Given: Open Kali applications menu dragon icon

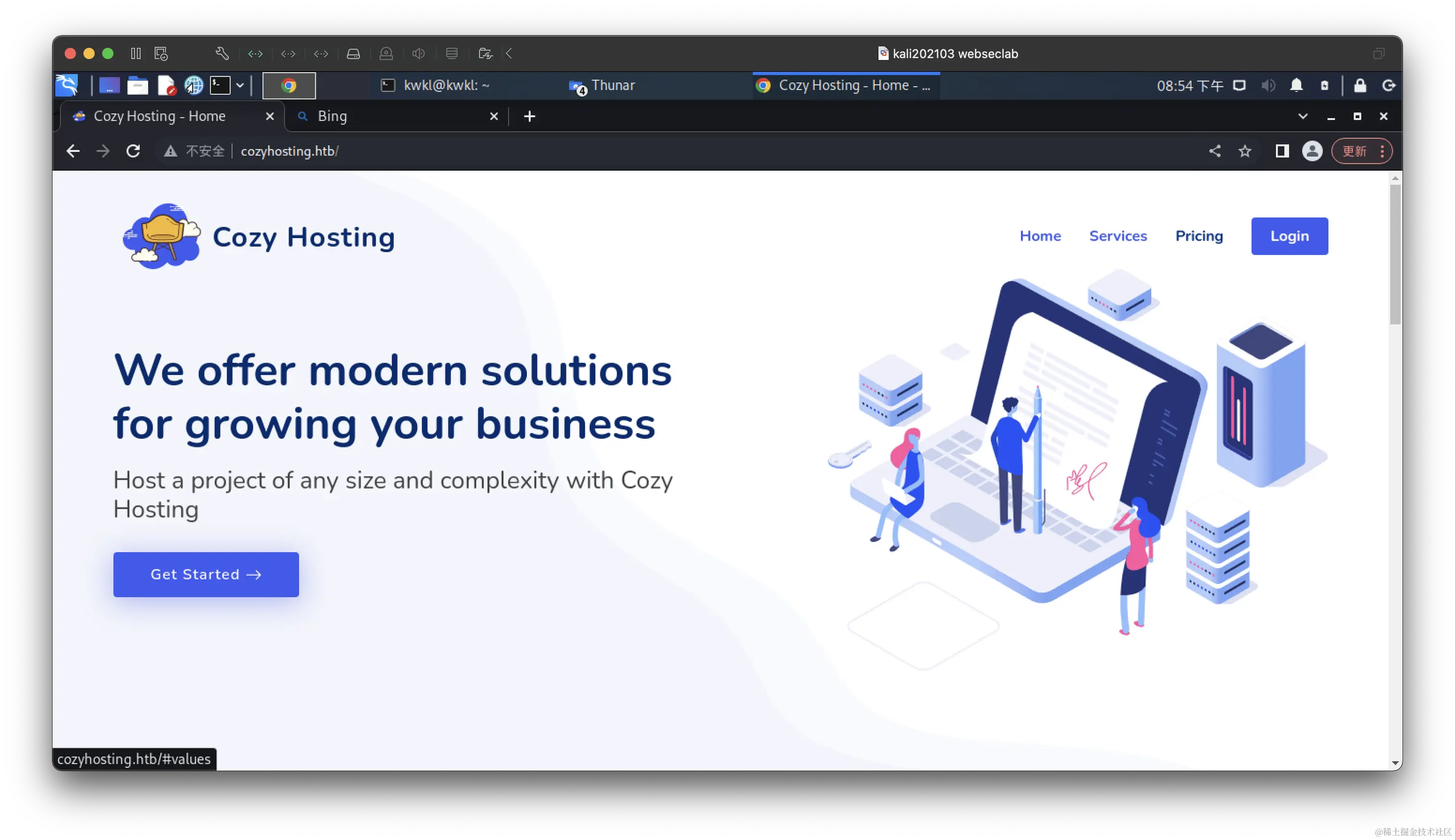Looking at the screenshot, I should [67, 85].
